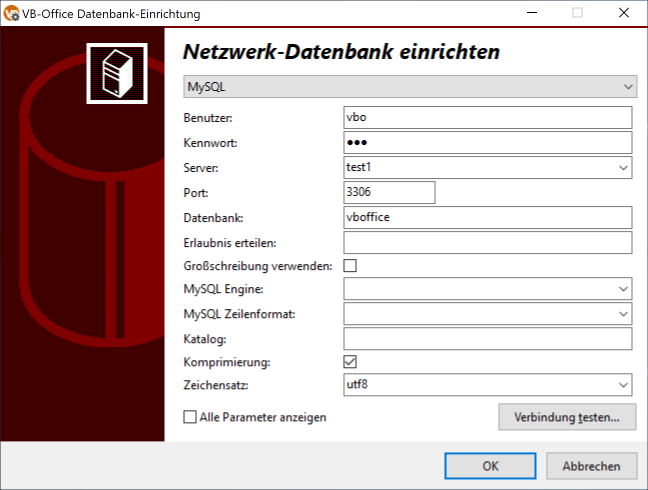Uncheck the Komprimierung checkbox

click(x=350, y=361)
